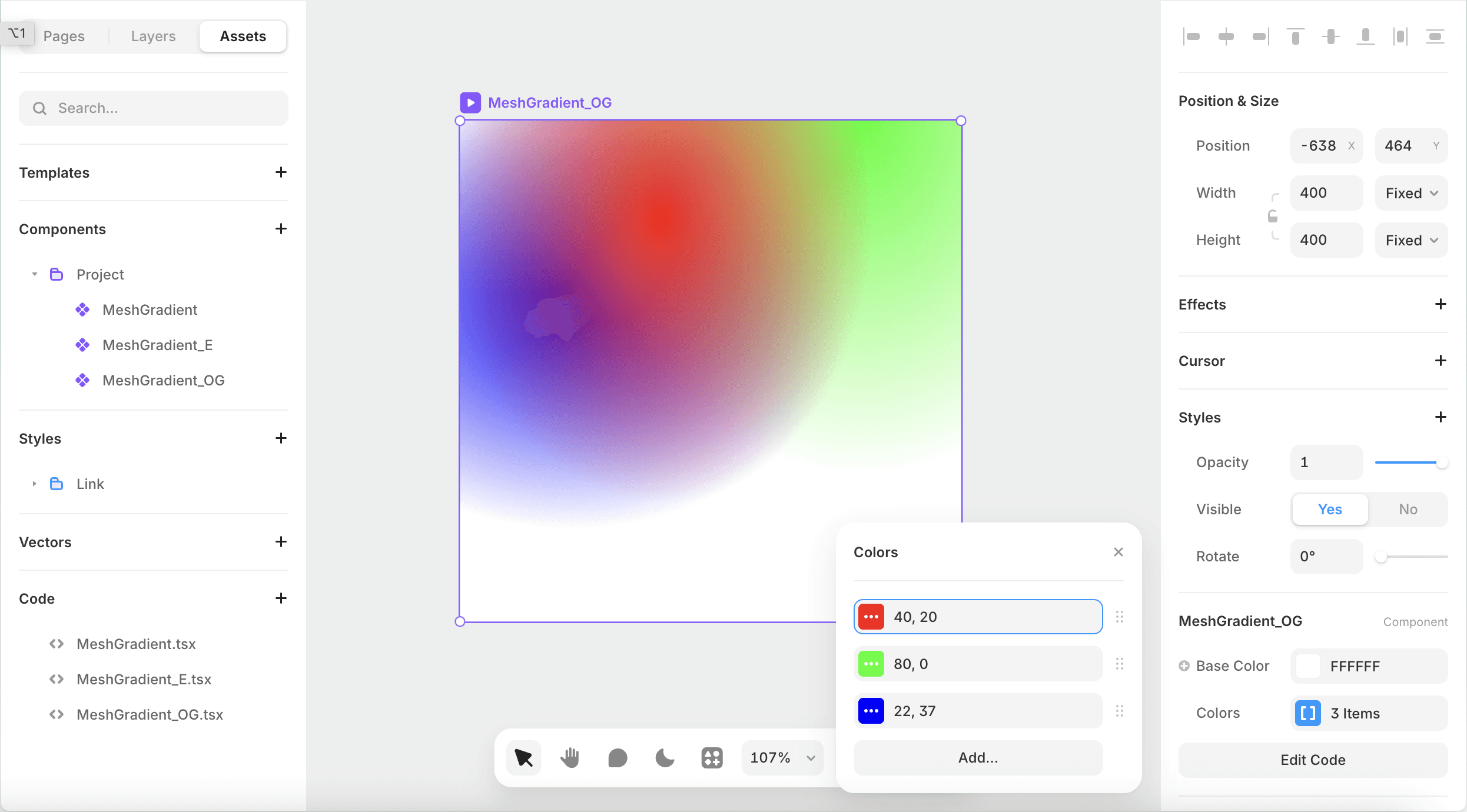Click the Edit Code button

click(1313, 760)
